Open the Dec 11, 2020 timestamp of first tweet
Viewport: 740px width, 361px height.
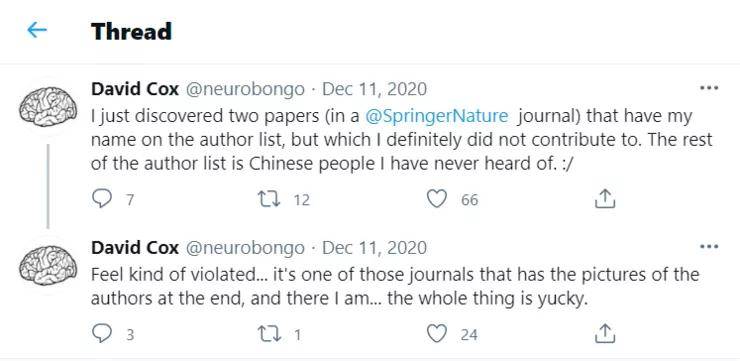[375, 89]
